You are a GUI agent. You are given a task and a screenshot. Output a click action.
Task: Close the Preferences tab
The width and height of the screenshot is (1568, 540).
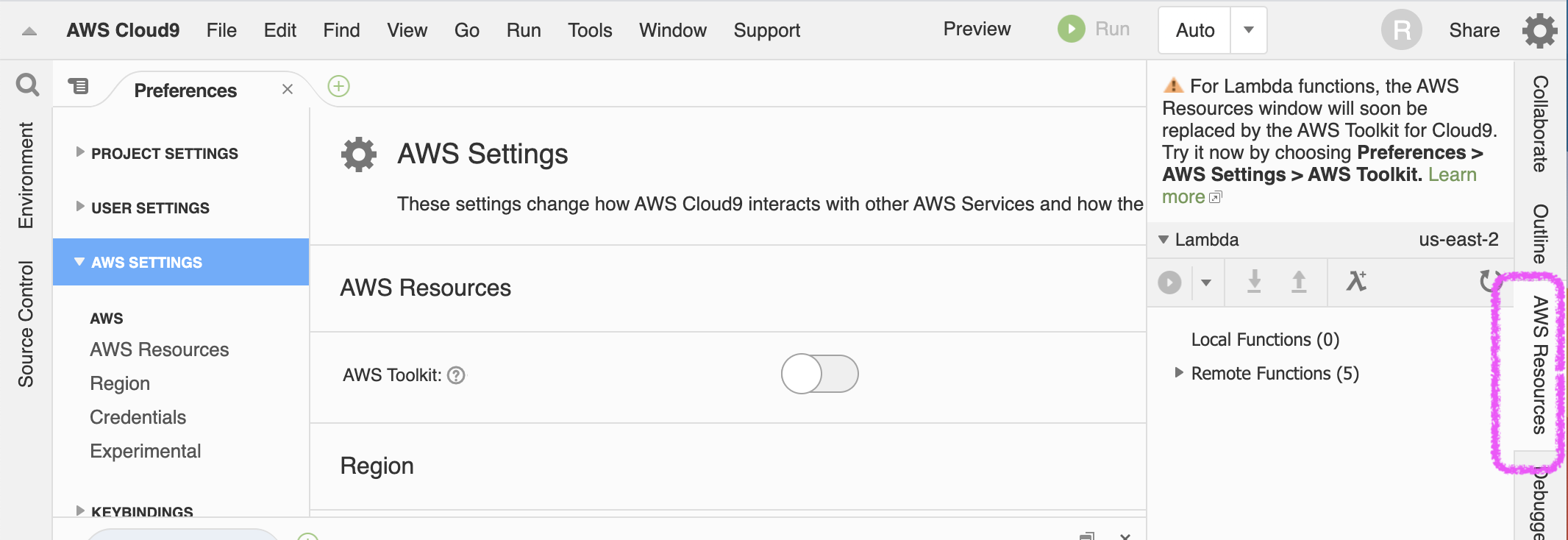(x=288, y=89)
